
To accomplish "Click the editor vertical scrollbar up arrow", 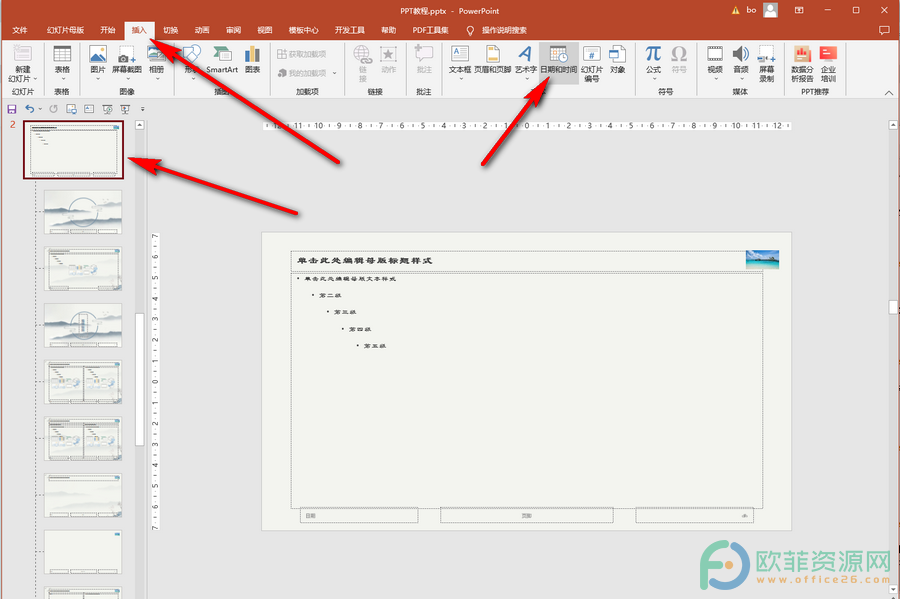I will (893, 125).
